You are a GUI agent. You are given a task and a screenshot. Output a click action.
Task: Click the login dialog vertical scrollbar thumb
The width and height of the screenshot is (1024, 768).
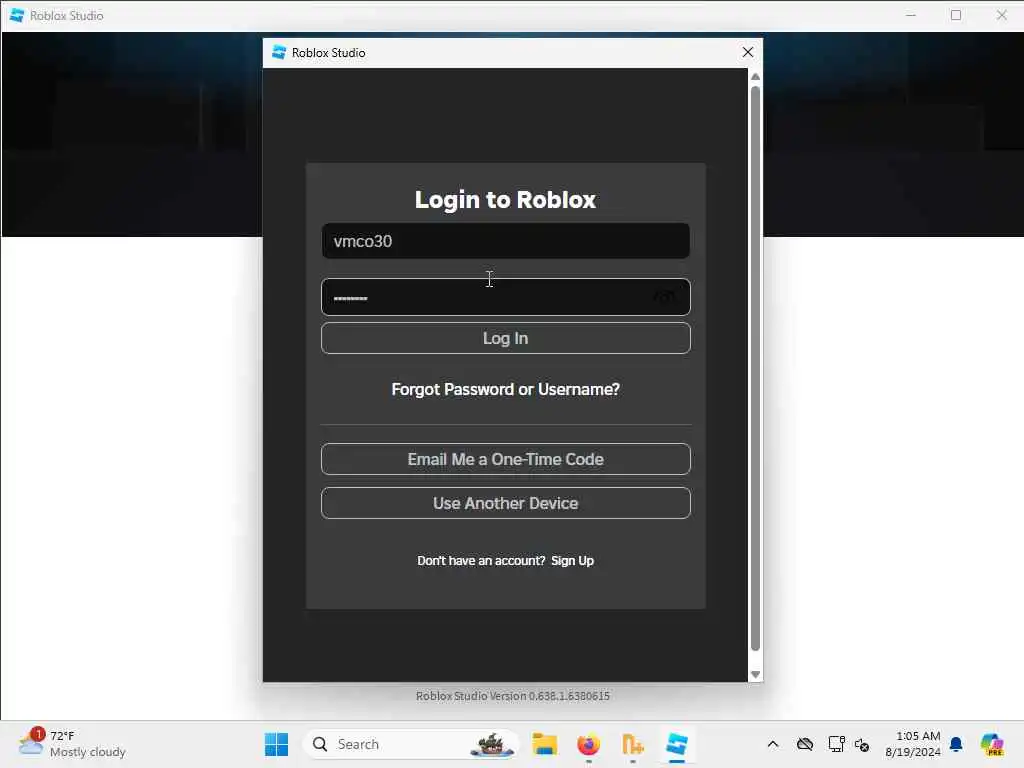coord(756,369)
